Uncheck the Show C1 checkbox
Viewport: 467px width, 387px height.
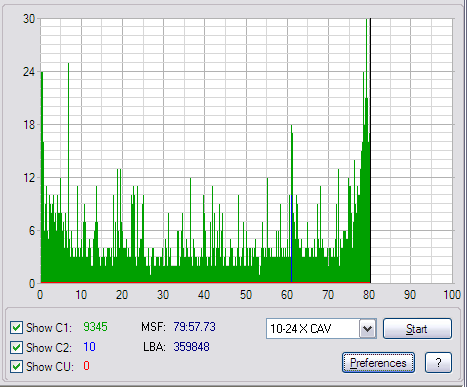click(x=16, y=328)
